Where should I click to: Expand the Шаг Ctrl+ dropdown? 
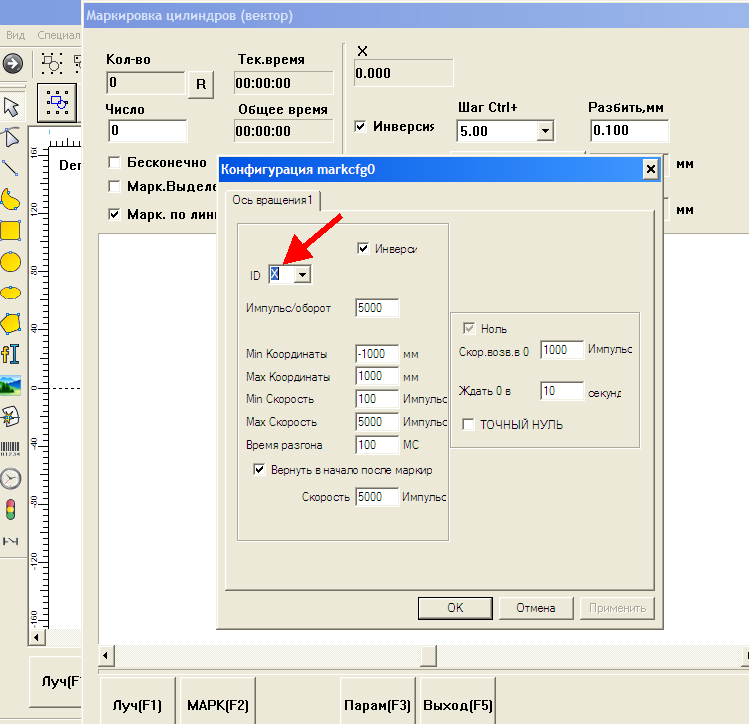coord(545,131)
